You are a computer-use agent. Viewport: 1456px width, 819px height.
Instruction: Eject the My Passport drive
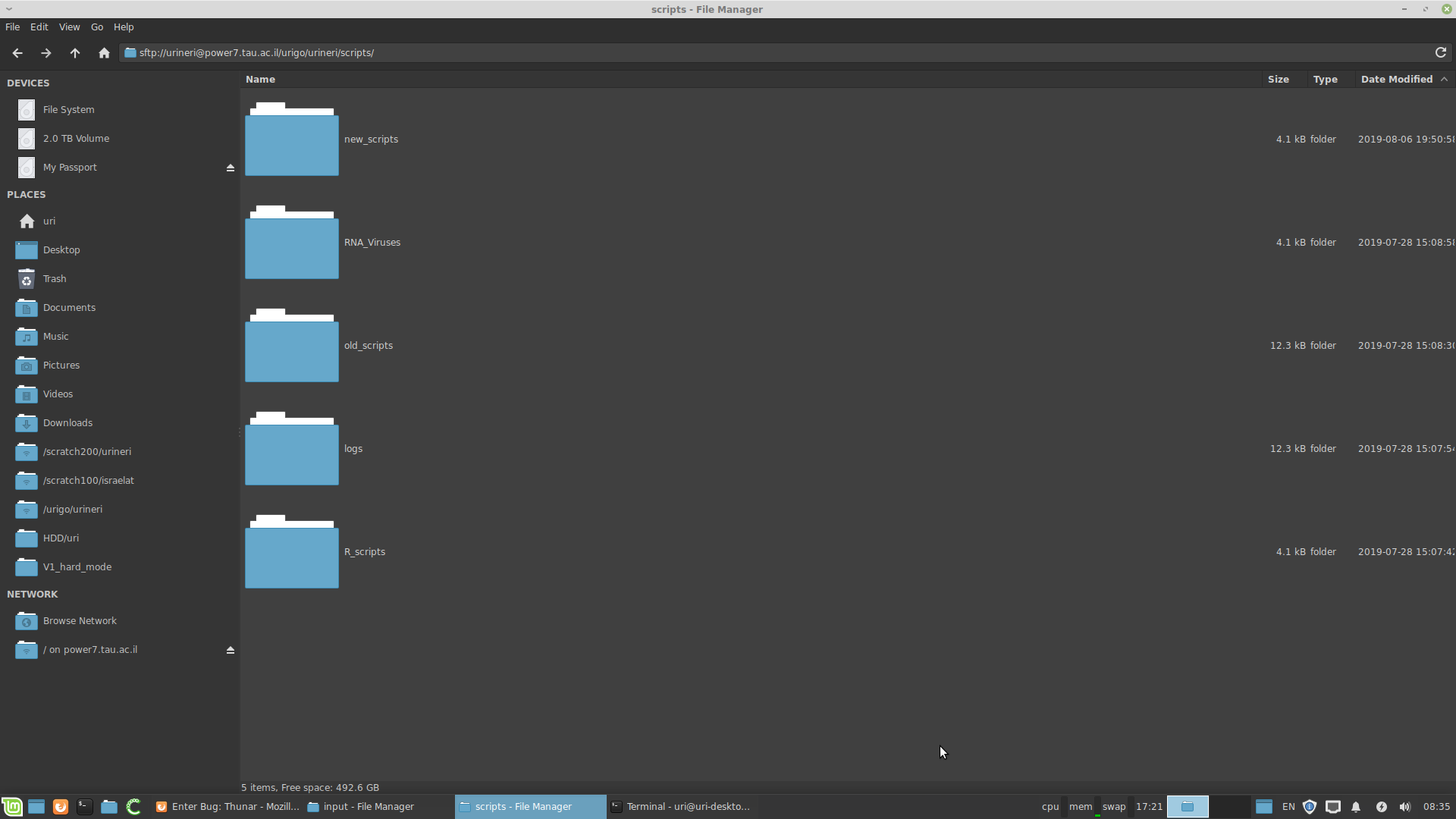[x=231, y=168]
